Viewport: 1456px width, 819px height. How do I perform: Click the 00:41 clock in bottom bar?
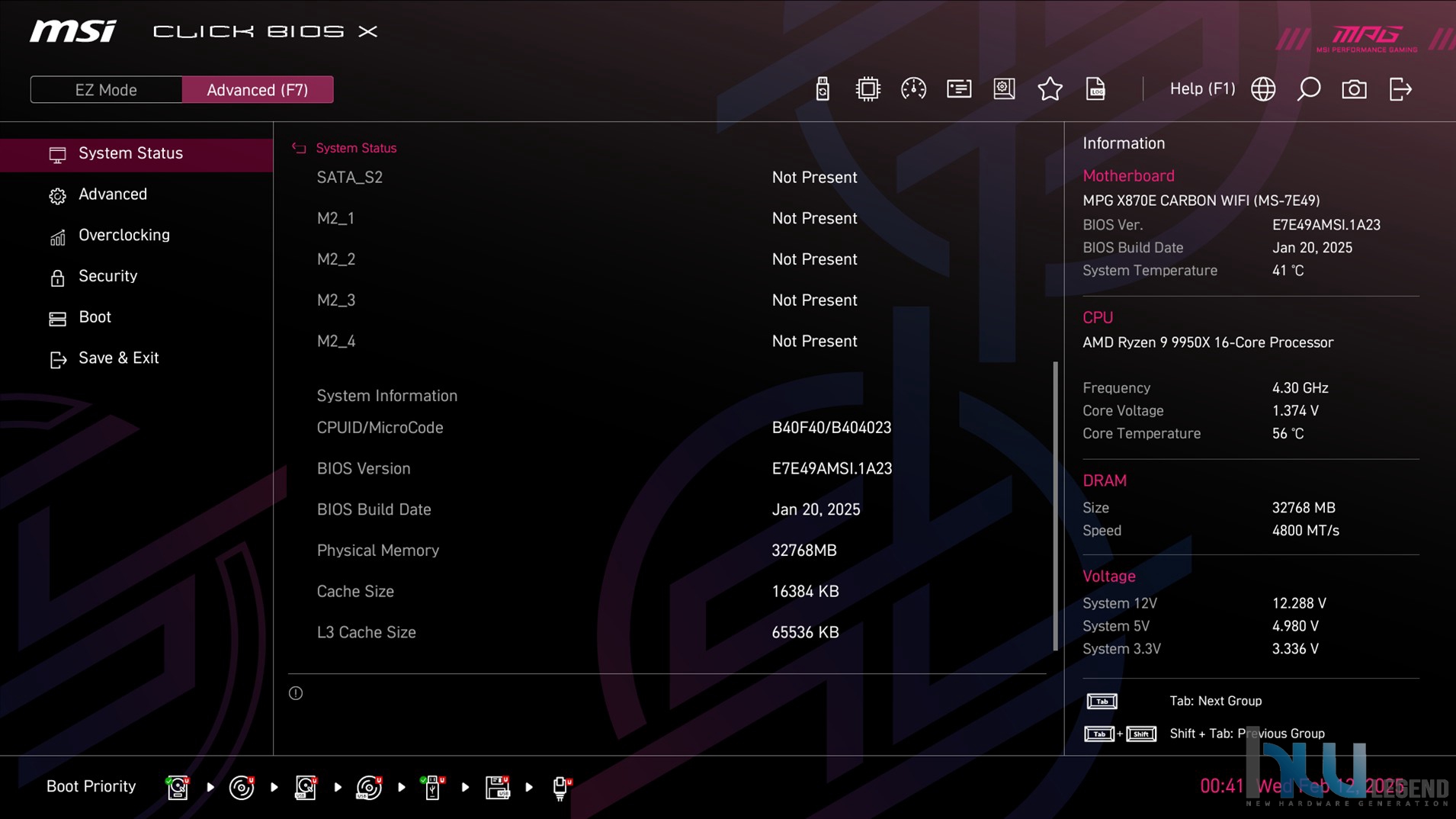(x=1222, y=786)
